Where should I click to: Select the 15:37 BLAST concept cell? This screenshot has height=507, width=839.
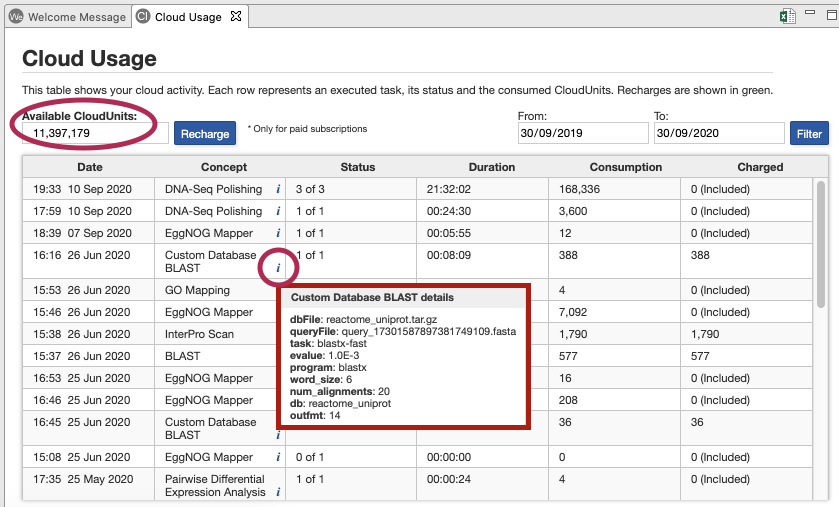tap(220, 356)
